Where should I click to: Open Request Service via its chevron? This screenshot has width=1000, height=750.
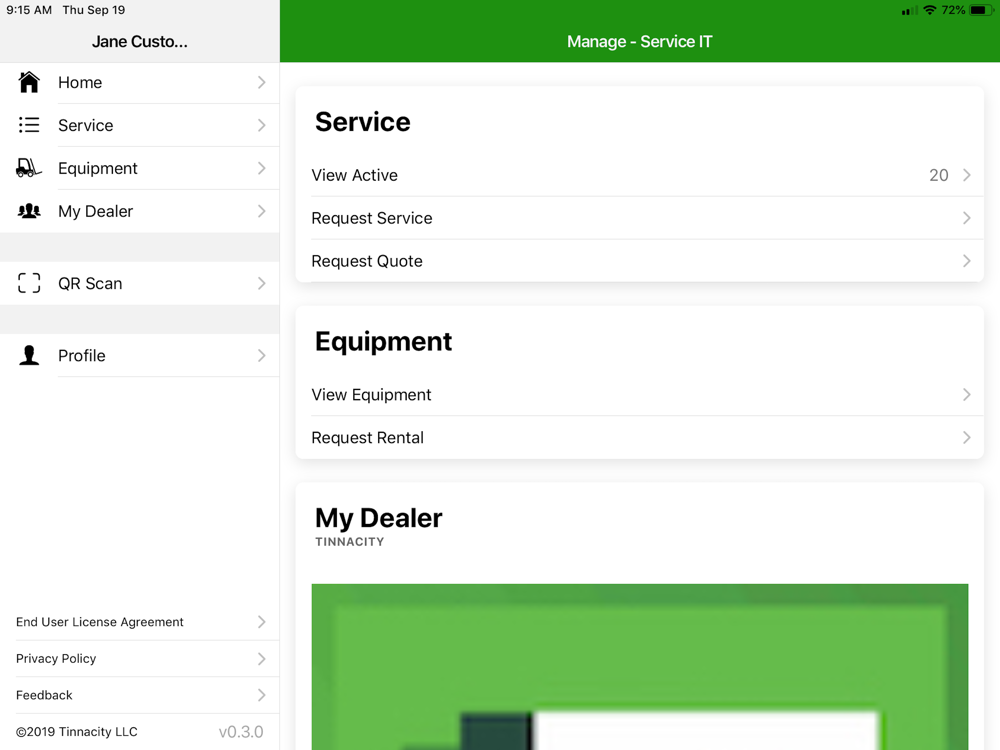967,218
